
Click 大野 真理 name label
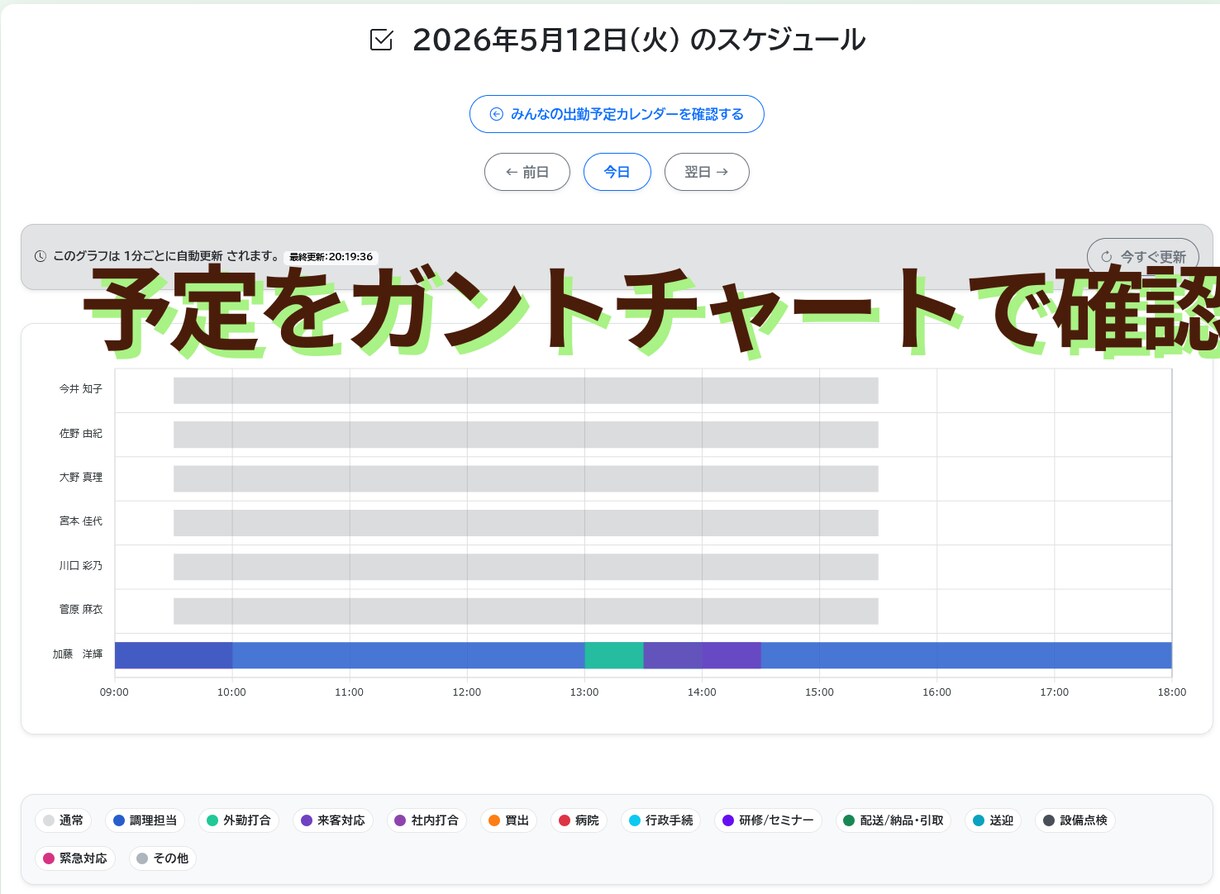coord(80,477)
